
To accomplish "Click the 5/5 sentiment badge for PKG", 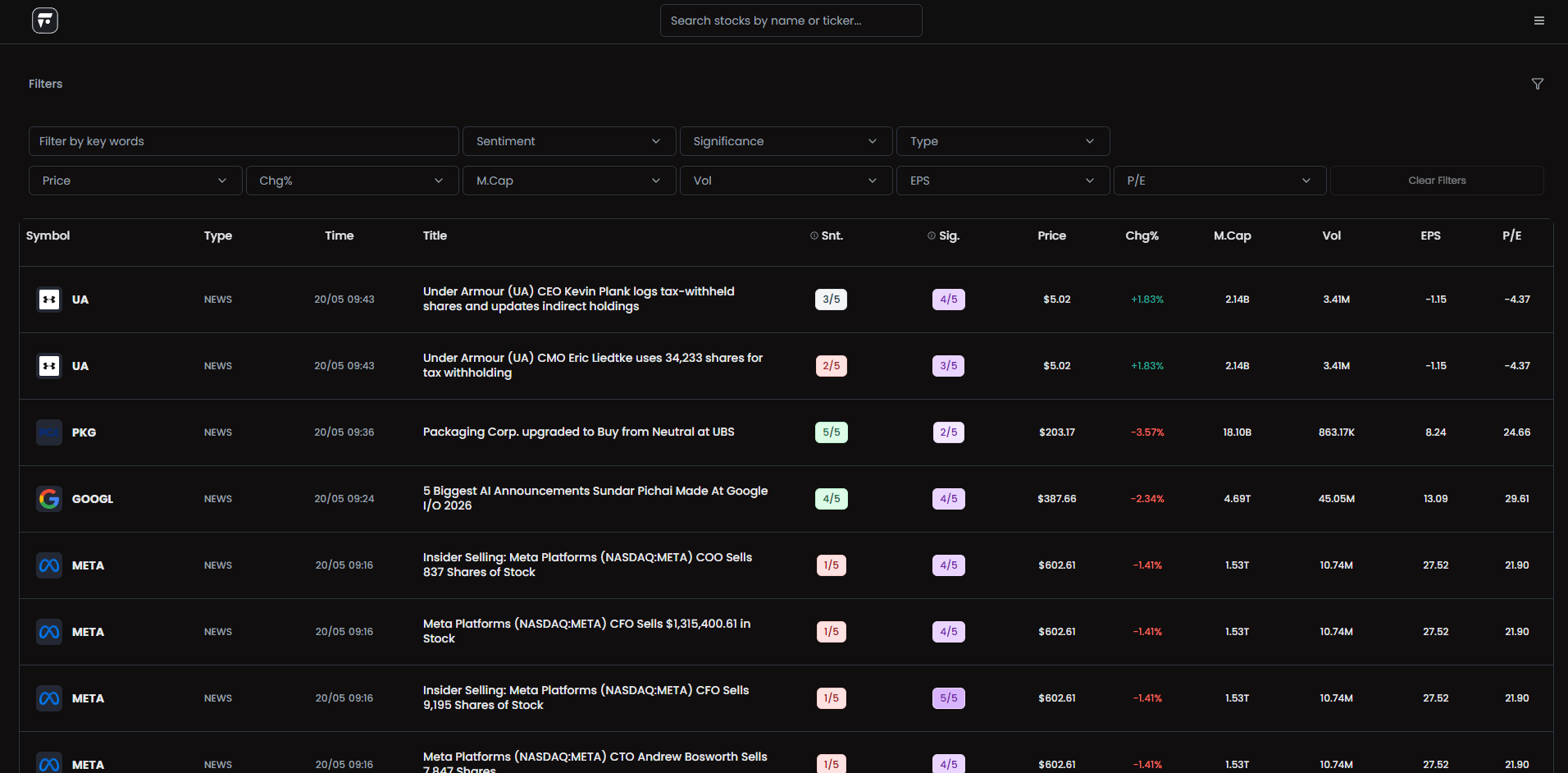I will (x=831, y=432).
